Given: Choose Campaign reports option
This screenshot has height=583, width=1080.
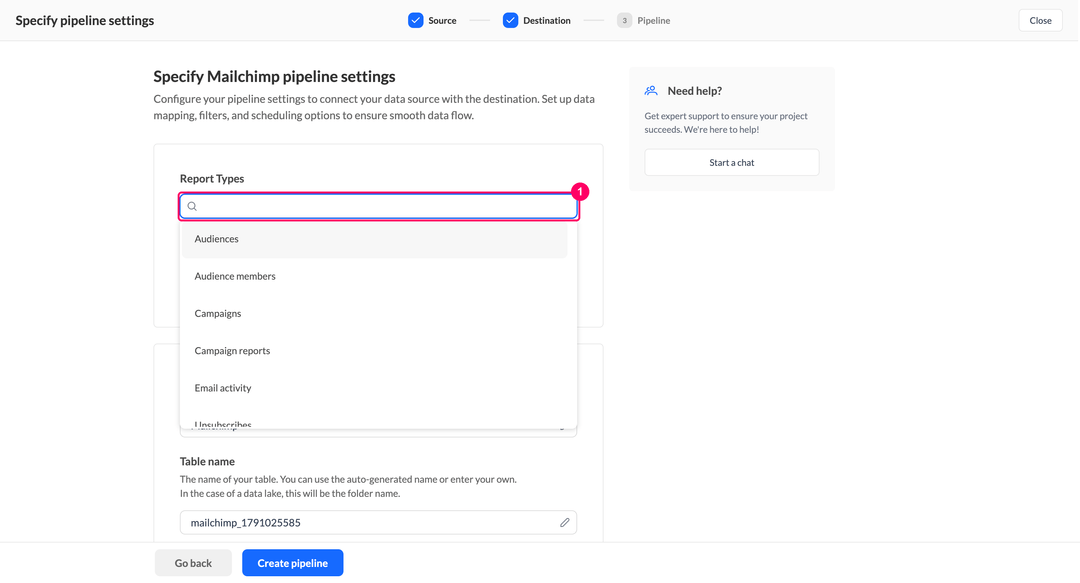Looking at the screenshot, I should pyautogui.click(x=374, y=351).
